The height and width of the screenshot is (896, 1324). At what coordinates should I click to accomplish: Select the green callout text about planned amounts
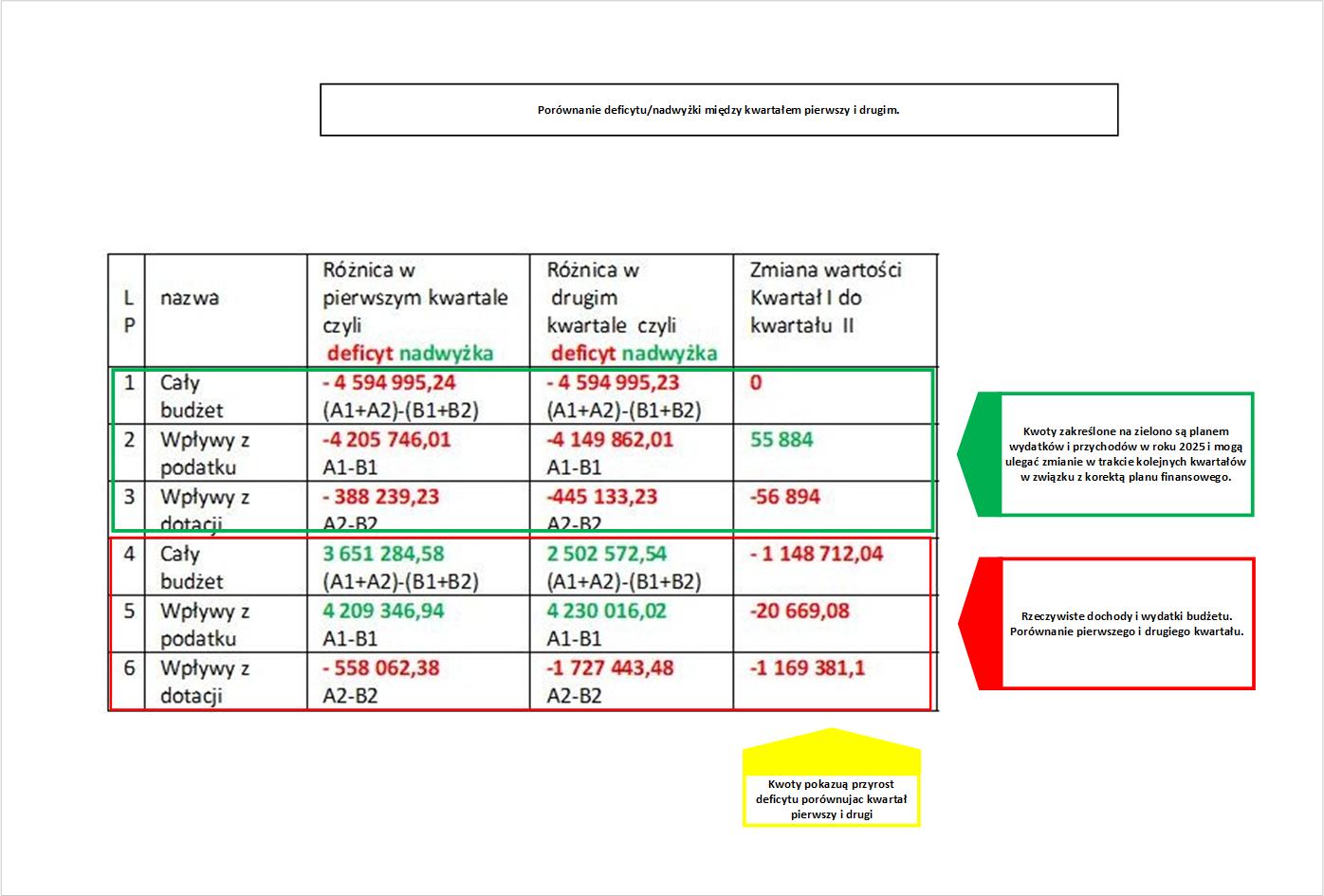(1126, 454)
